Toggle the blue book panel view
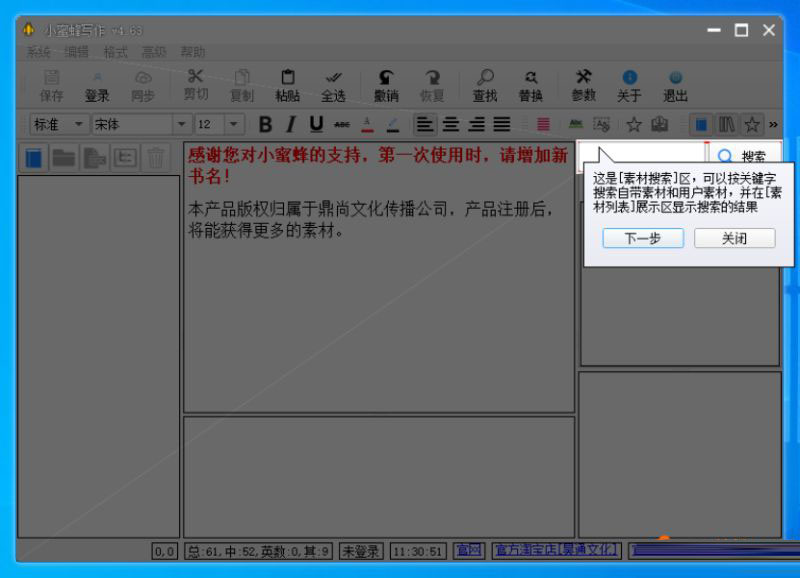 pyautogui.click(x=702, y=124)
